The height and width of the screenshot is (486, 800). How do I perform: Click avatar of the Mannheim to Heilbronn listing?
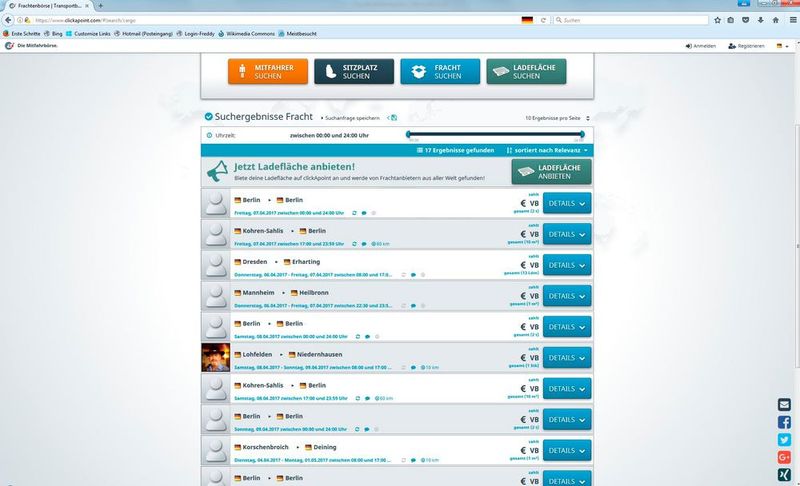point(216,296)
